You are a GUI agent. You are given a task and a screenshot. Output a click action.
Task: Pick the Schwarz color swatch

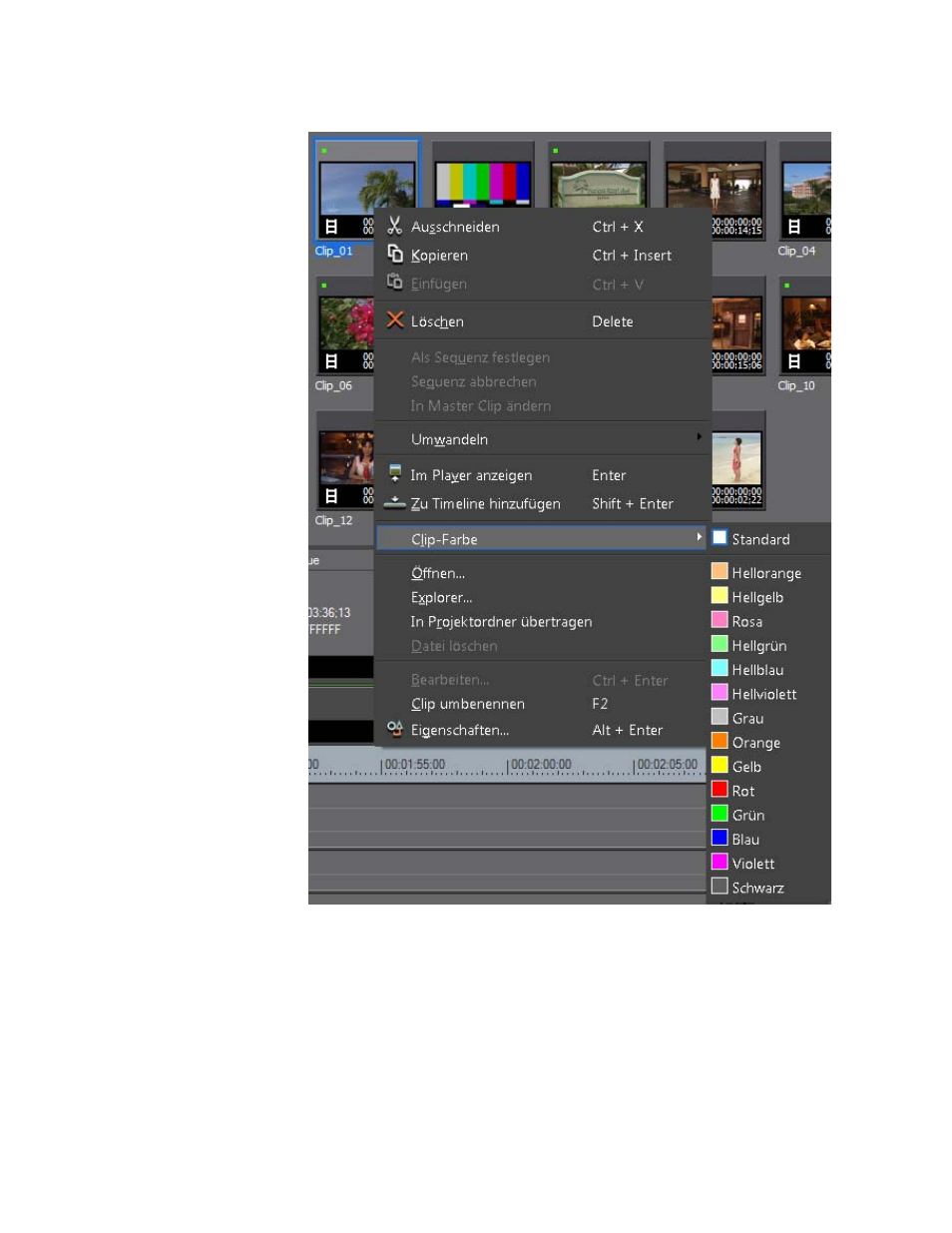[719, 887]
